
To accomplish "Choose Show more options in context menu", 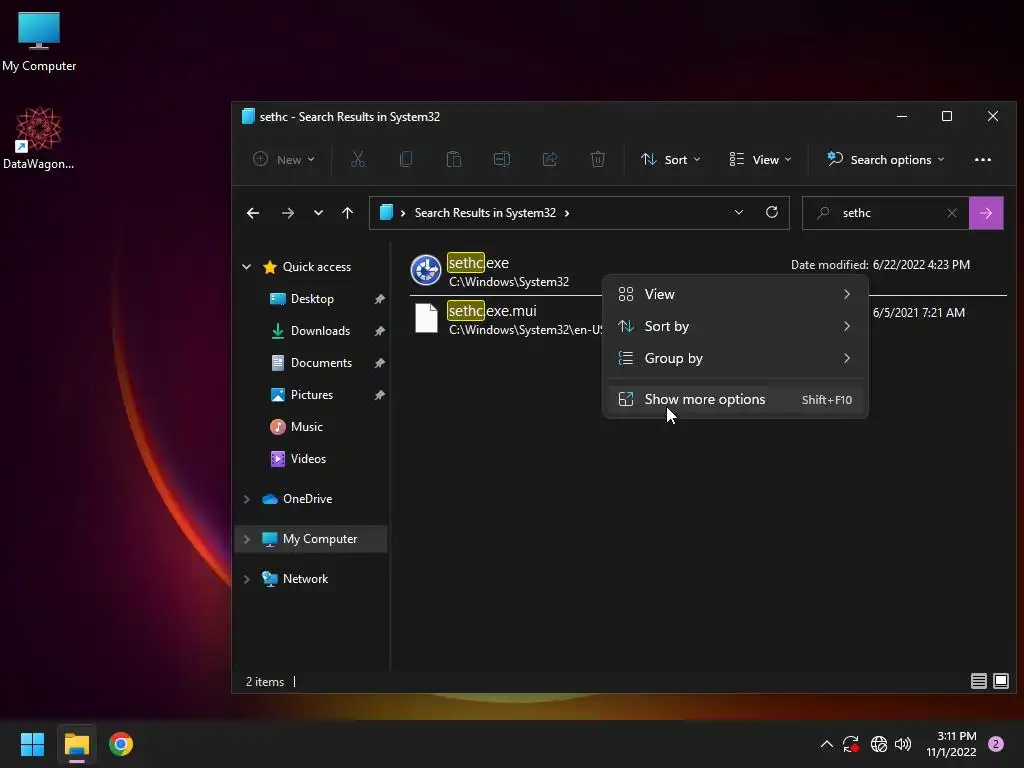I will pyautogui.click(x=735, y=399).
